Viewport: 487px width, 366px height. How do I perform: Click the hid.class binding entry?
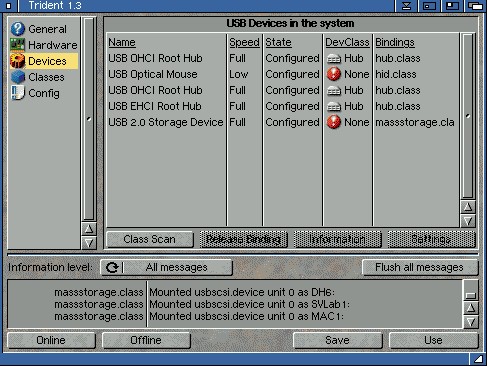(x=396, y=74)
